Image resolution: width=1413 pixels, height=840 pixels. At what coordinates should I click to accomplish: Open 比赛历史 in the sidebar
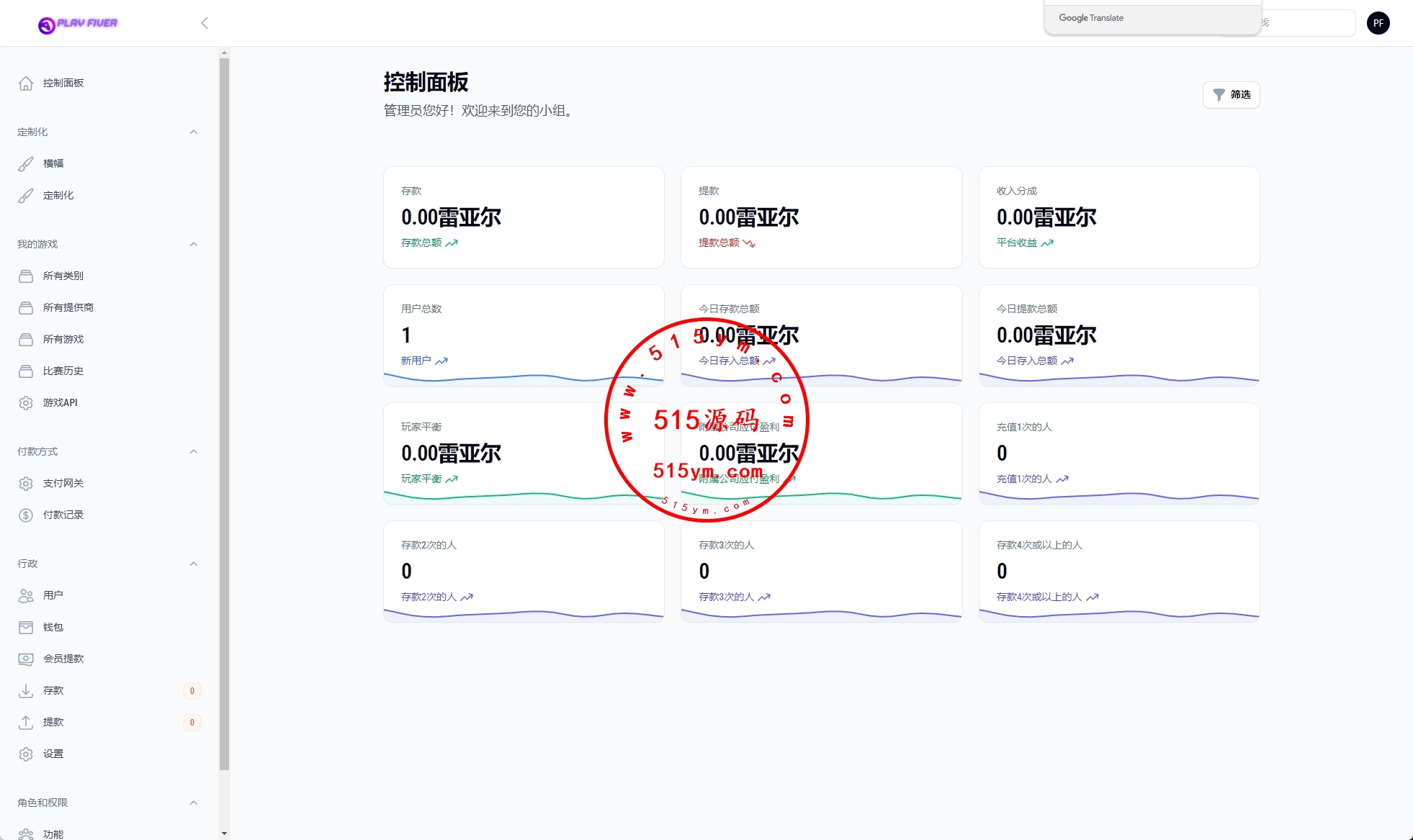(x=63, y=371)
